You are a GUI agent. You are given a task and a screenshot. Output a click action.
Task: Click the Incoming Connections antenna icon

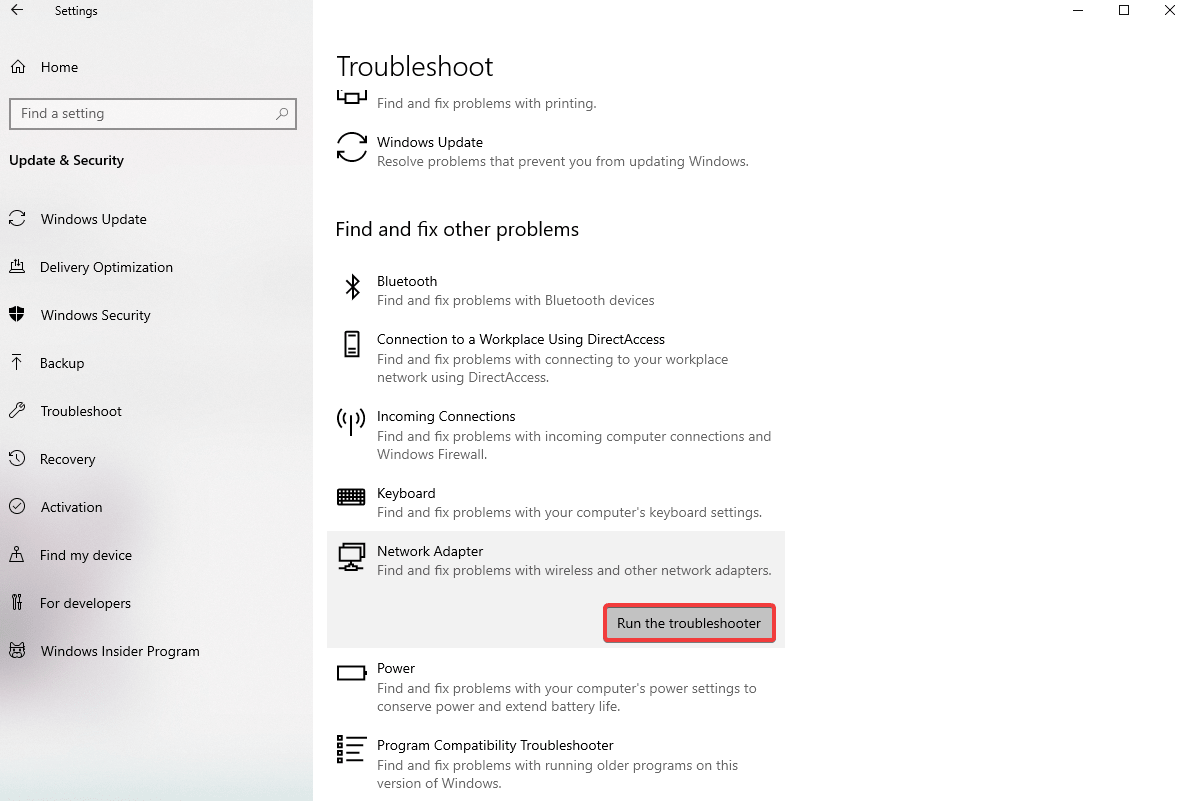click(x=351, y=422)
